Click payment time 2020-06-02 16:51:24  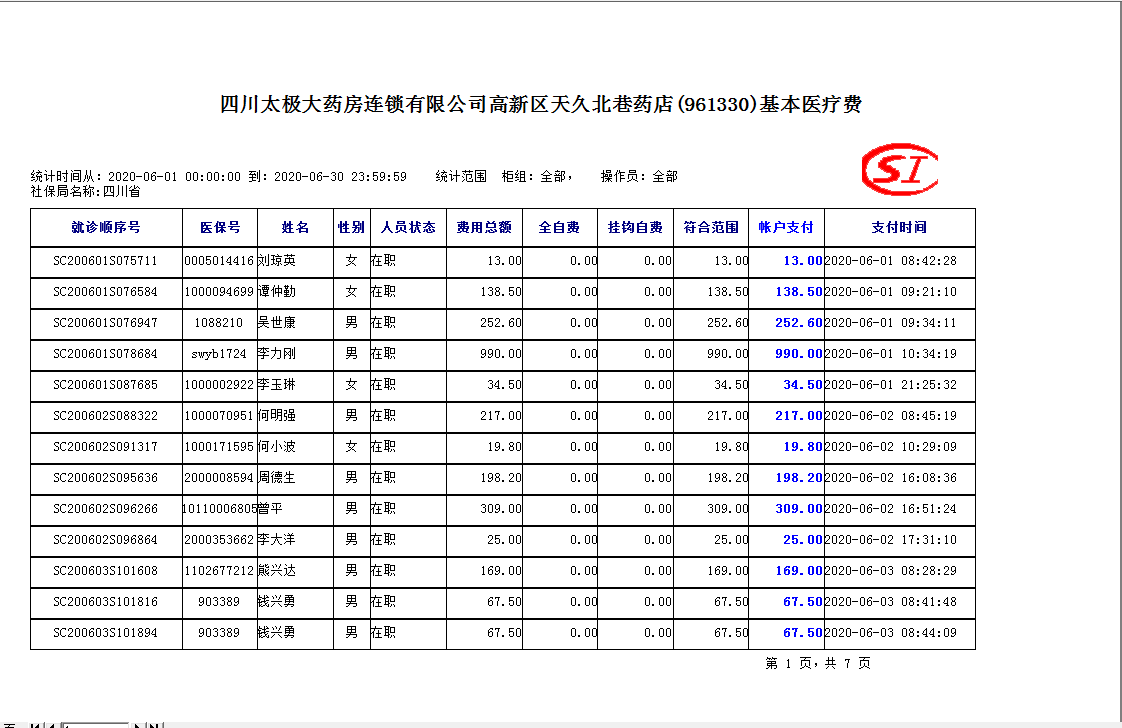891,509
